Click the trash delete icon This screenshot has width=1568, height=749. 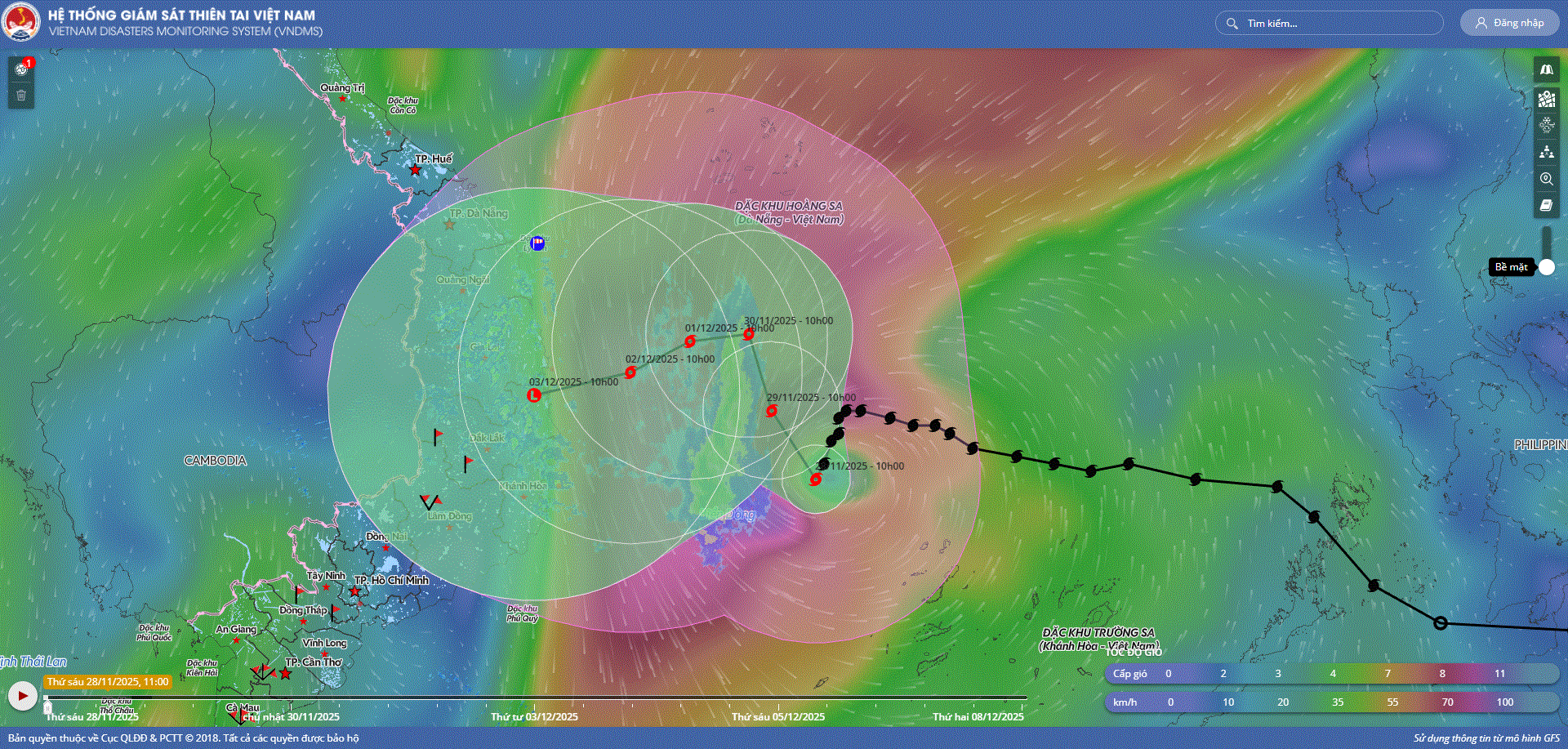(x=21, y=96)
